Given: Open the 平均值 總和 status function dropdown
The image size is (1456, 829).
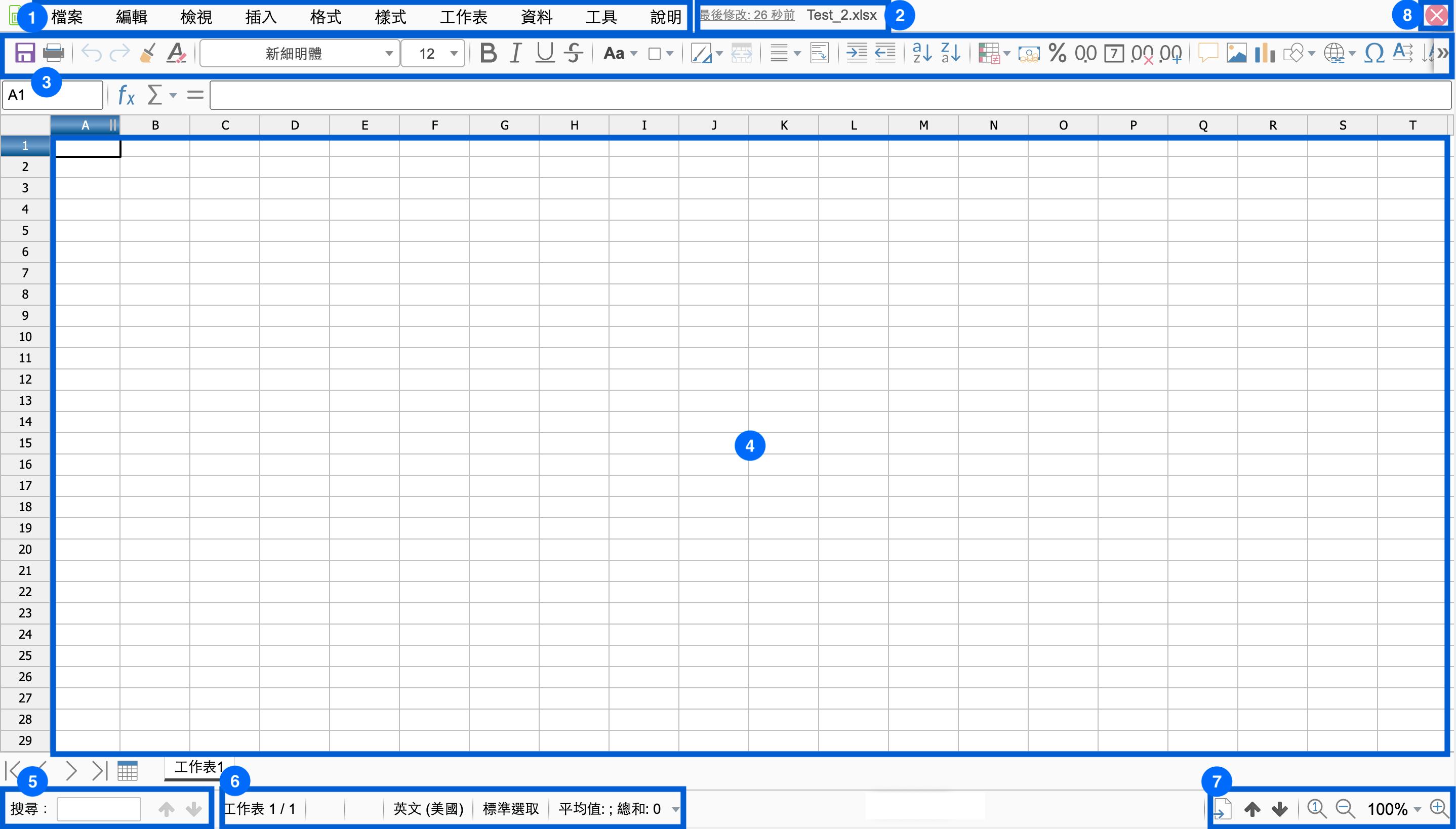Looking at the screenshot, I should pyautogui.click(x=675, y=809).
